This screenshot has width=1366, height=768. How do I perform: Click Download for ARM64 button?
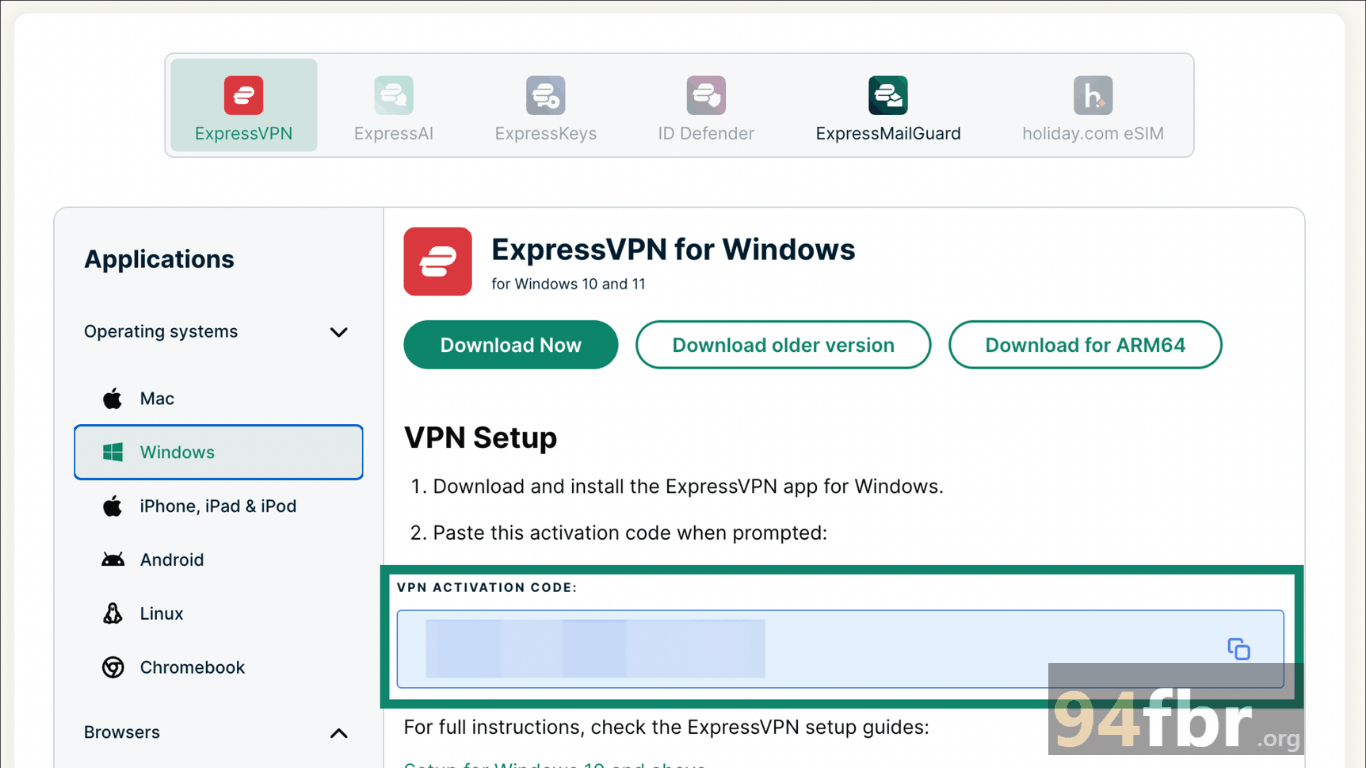tap(1085, 345)
